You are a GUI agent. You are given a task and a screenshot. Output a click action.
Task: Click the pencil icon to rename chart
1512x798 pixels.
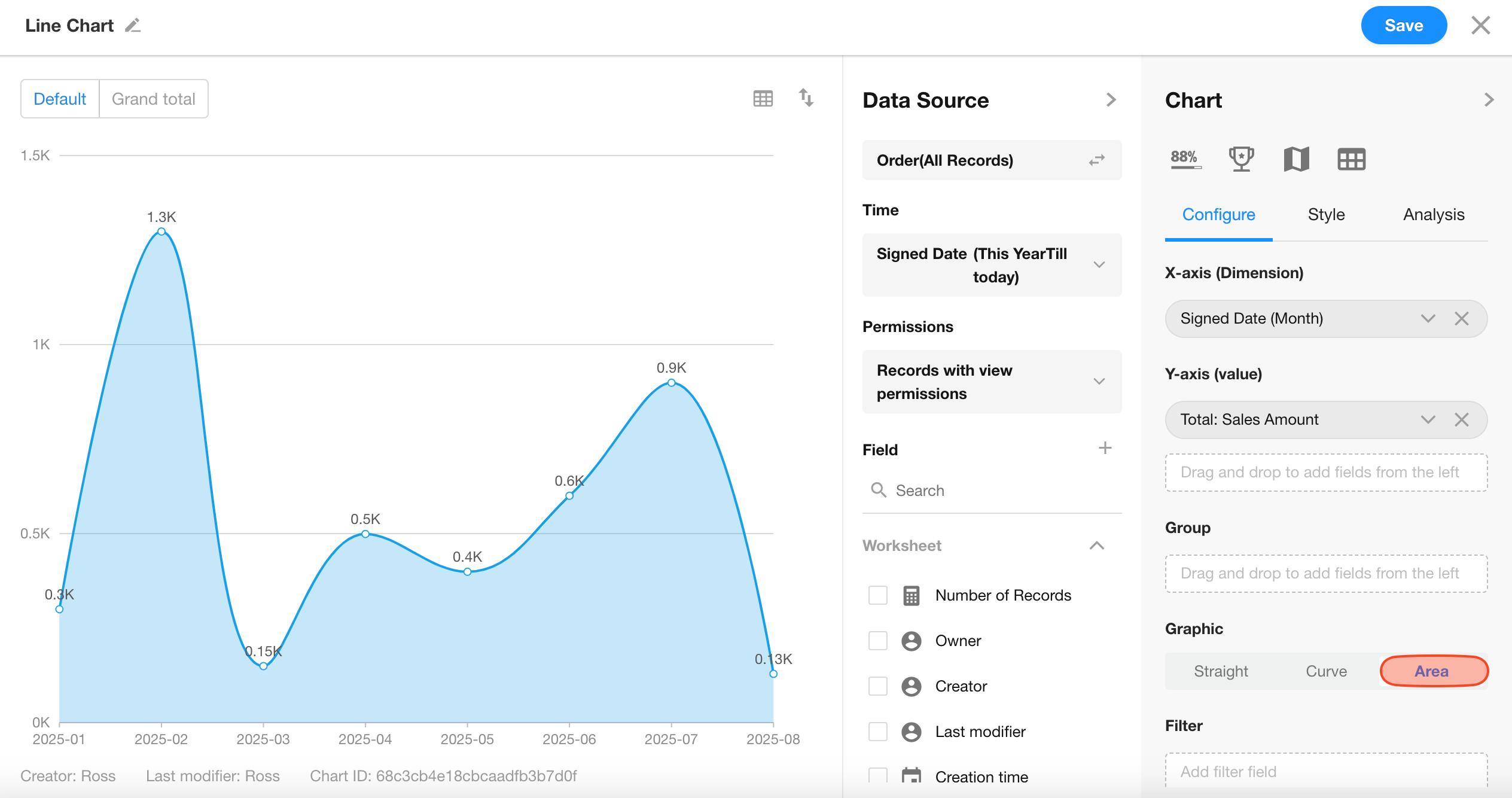pyautogui.click(x=133, y=26)
